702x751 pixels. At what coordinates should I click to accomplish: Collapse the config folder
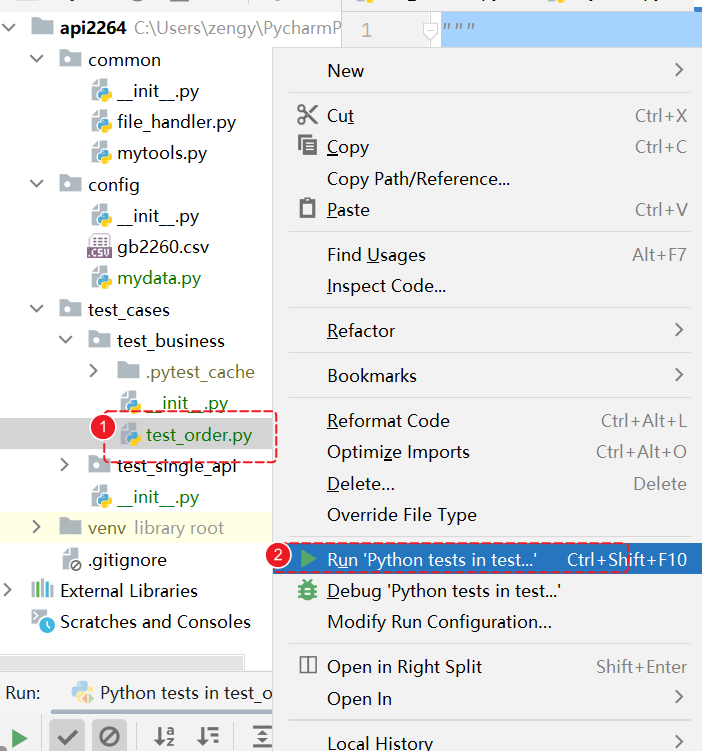coord(37,184)
